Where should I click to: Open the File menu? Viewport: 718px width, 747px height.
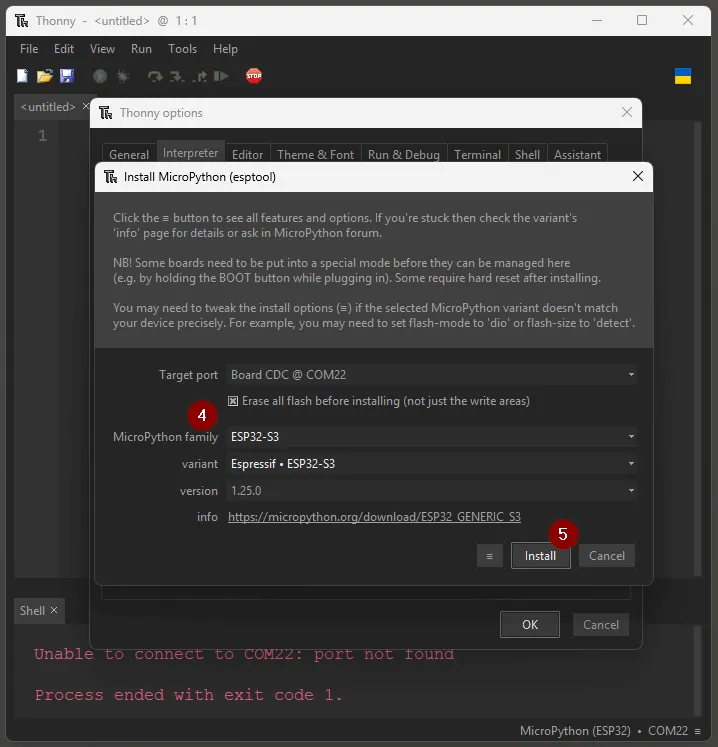(29, 49)
